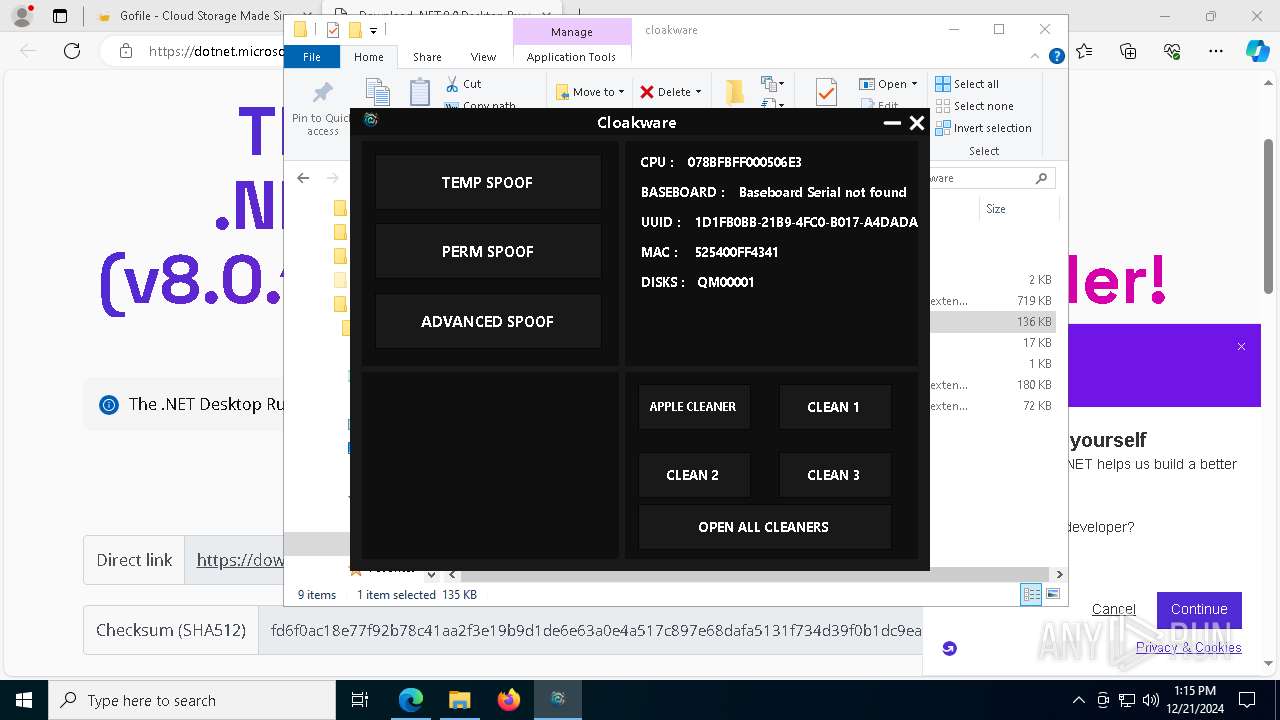Click the Properties icon in Quick Access Toolbar
This screenshot has height=720, width=1280.
click(x=333, y=30)
